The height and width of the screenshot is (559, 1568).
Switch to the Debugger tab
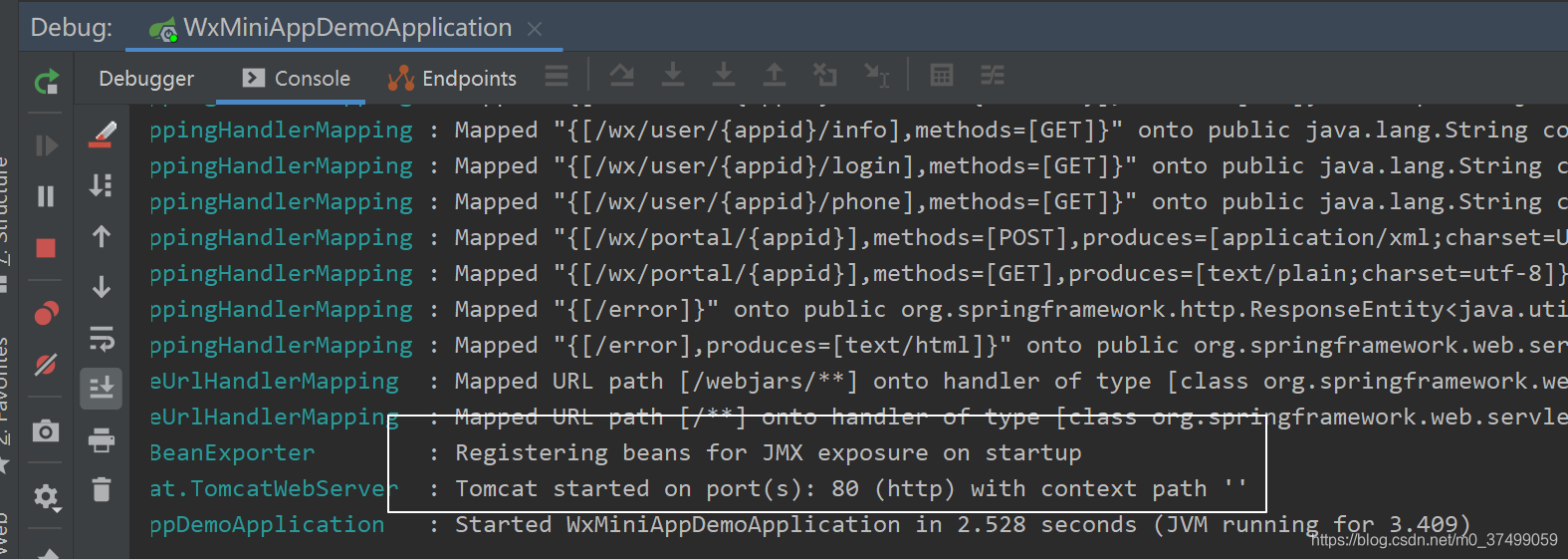click(146, 79)
